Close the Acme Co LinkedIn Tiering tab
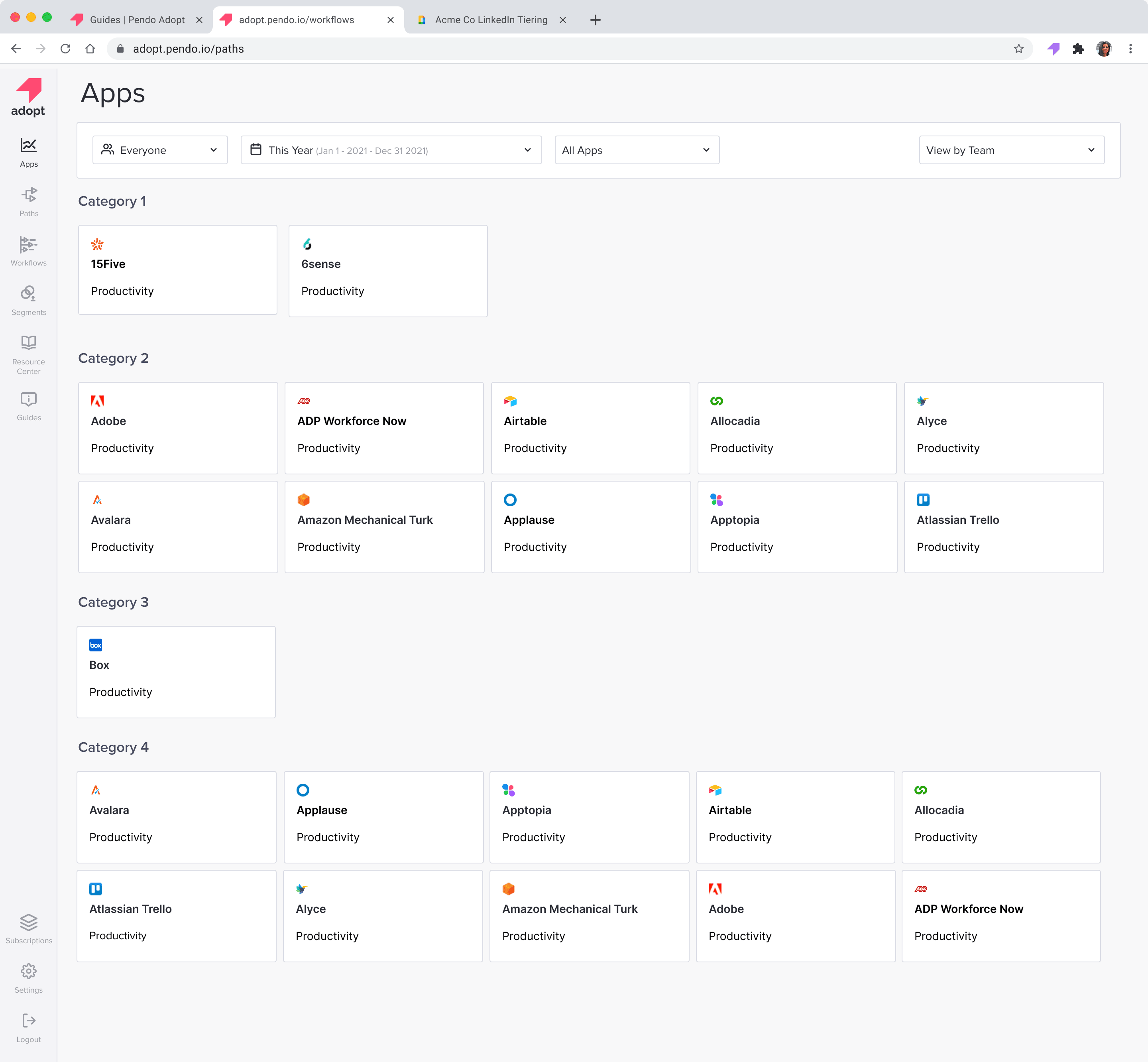The image size is (1148, 1062). (x=563, y=20)
